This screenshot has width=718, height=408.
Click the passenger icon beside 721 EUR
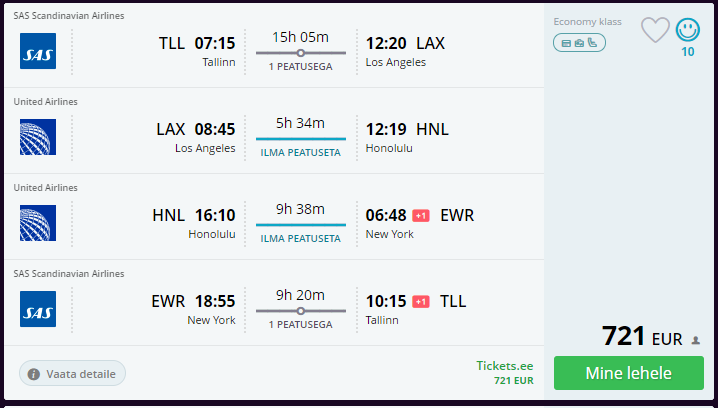(696, 340)
